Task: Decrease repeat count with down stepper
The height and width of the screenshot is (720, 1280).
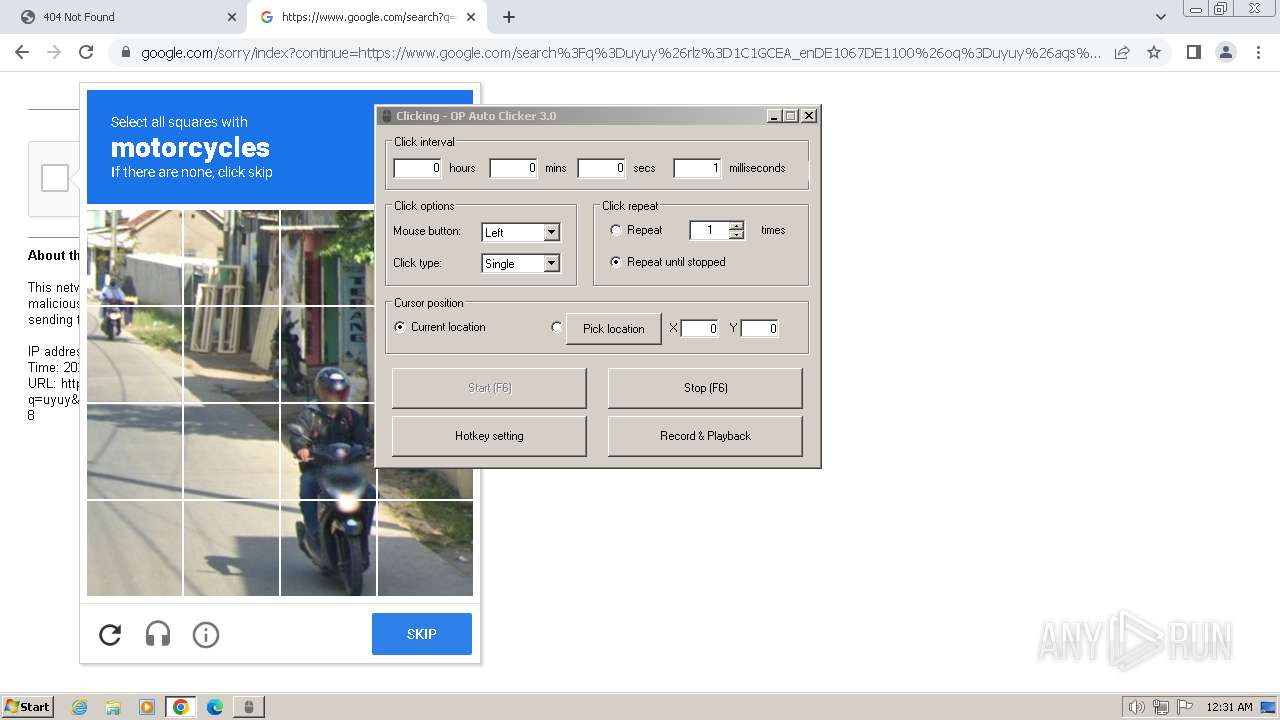Action: click(737, 235)
